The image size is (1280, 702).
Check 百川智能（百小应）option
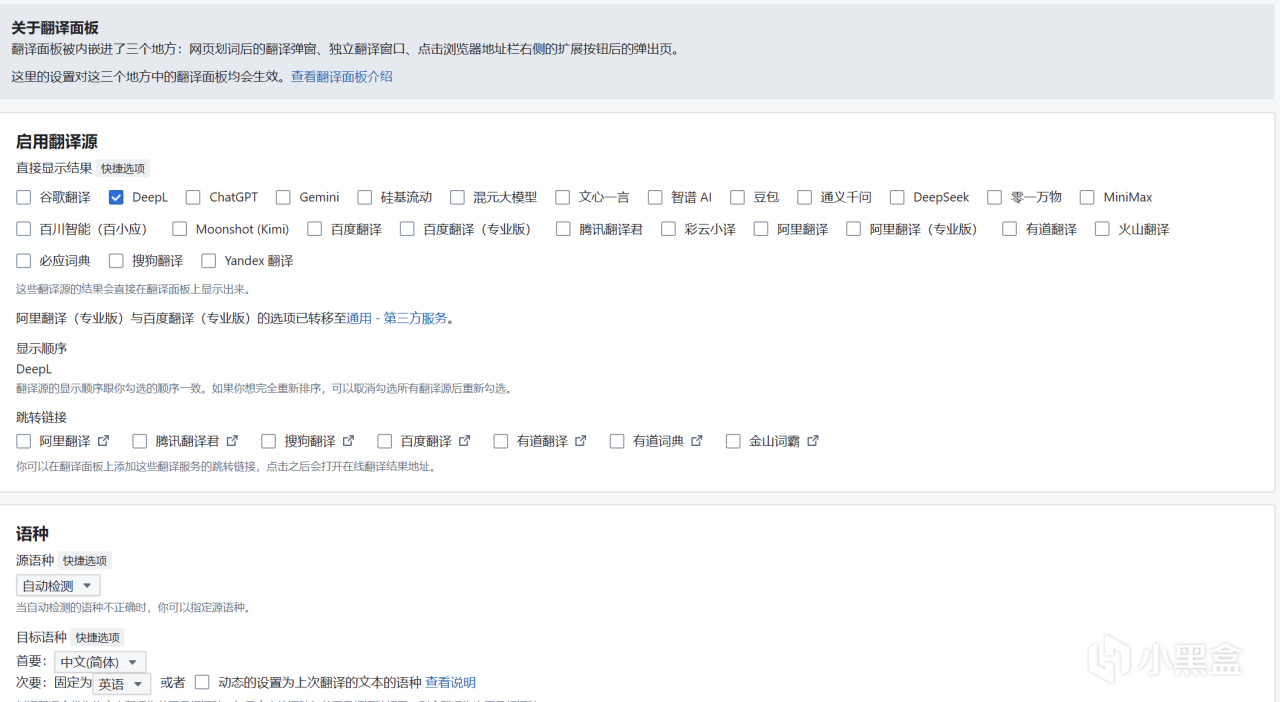pyautogui.click(x=24, y=229)
